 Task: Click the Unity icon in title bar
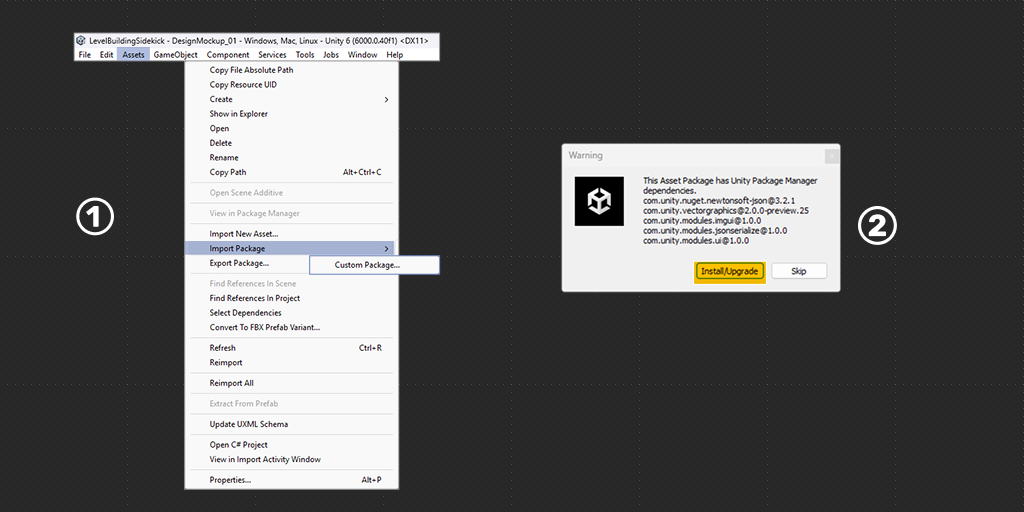pyautogui.click(x=82, y=40)
